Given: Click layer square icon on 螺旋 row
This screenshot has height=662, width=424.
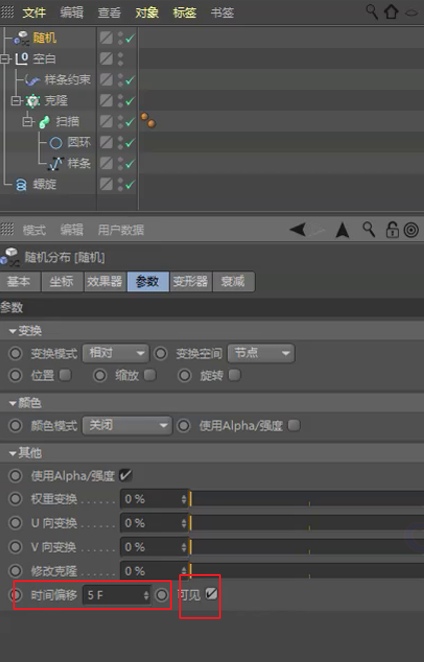Looking at the screenshot, I should tap(106, 184).
